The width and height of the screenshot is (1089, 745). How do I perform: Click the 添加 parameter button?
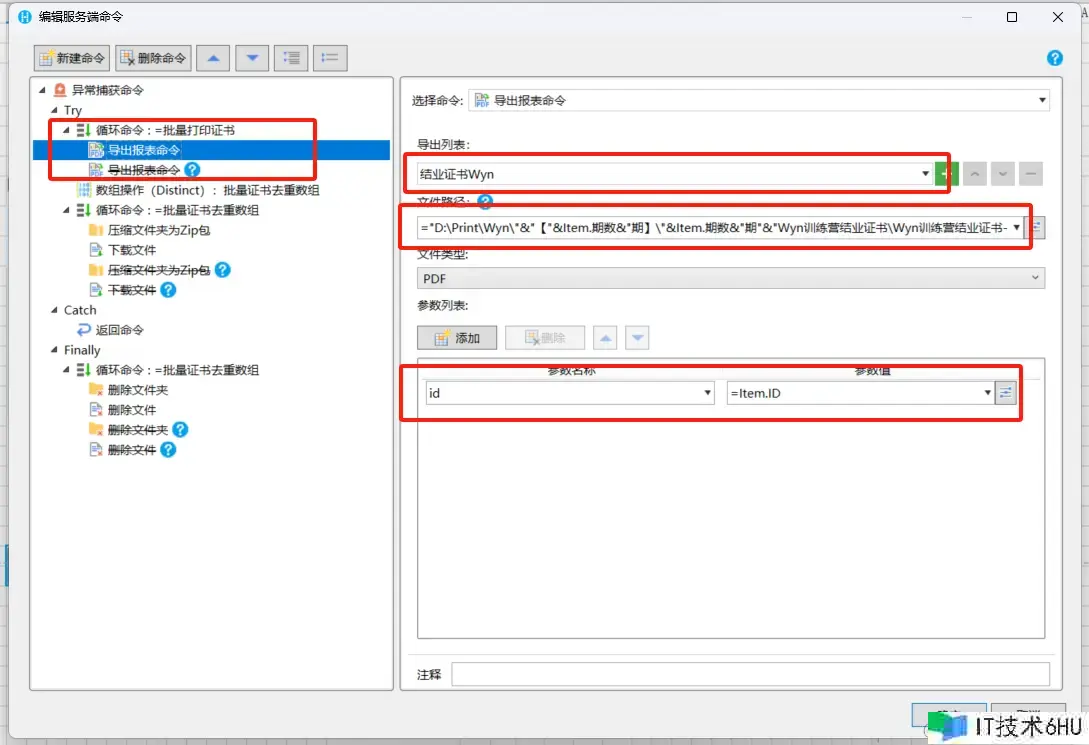click(457, 338)
